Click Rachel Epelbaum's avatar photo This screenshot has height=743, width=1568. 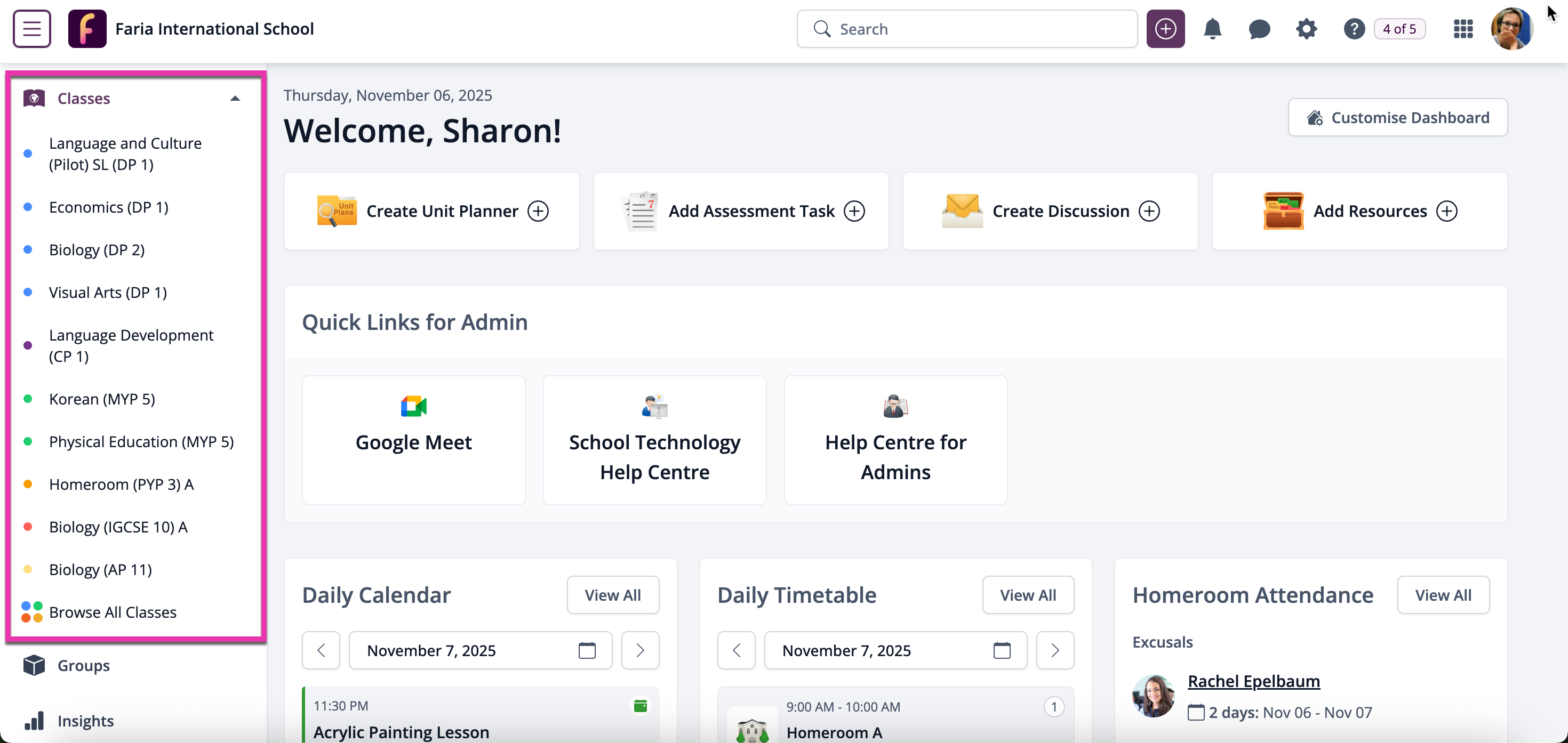[1153, 696]
